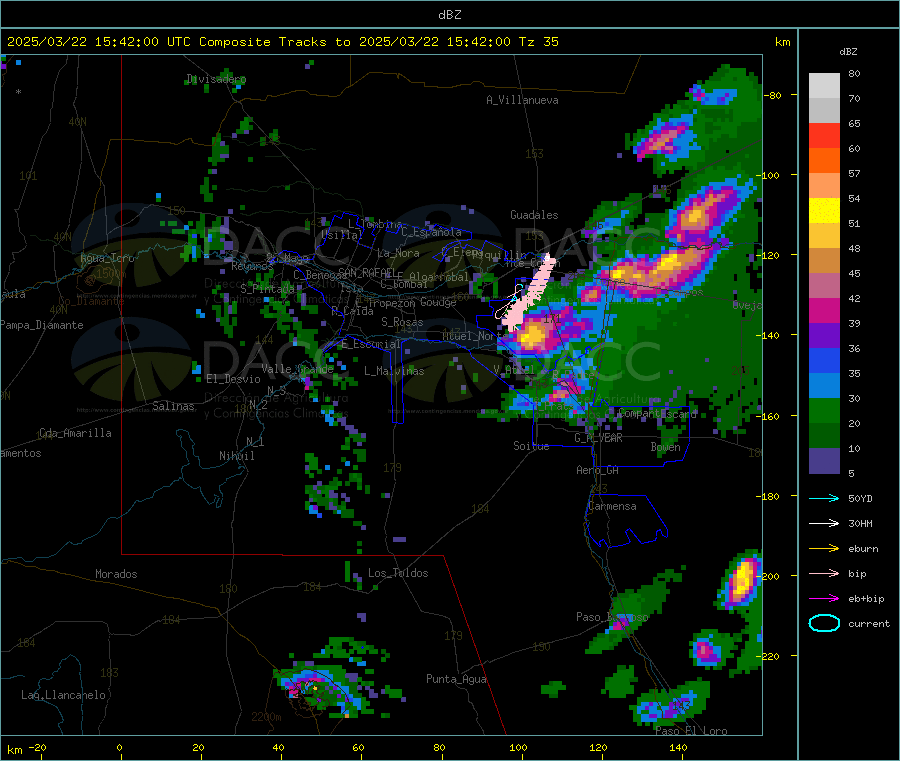Click the A_Villanueva place label

click(x=522, y=100)
